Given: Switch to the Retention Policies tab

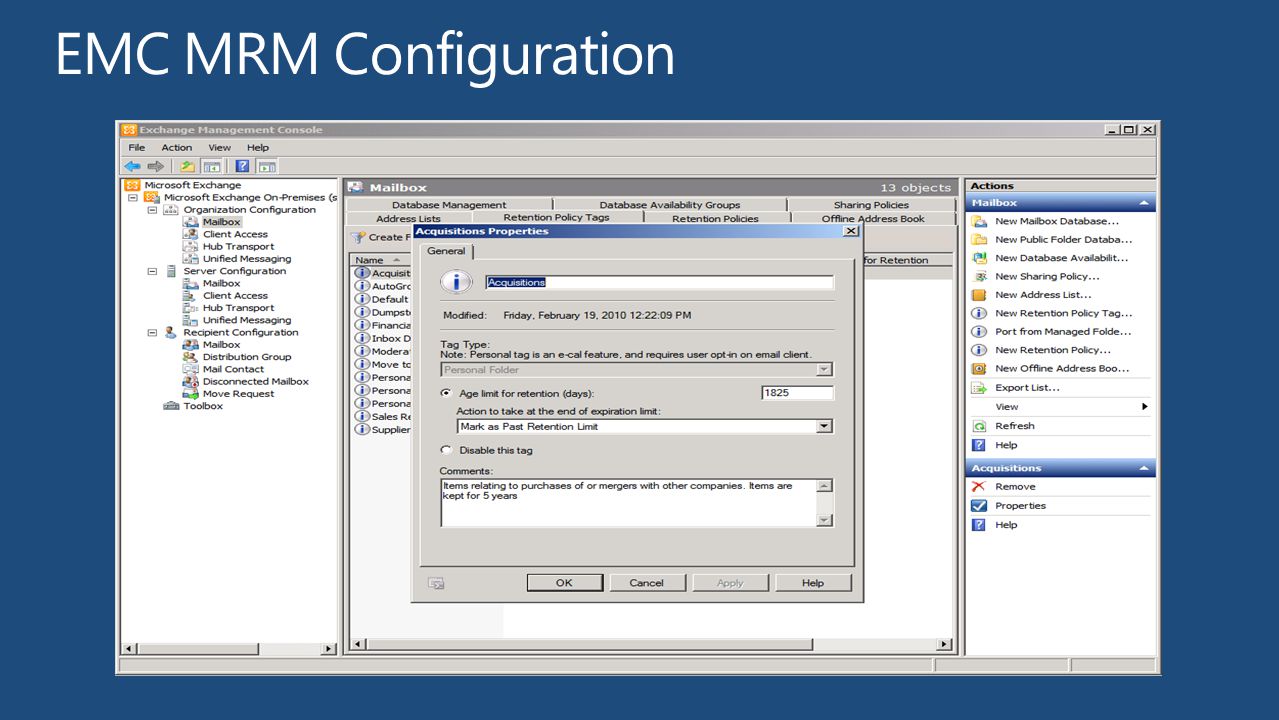Looking at the screenshot, I should 716,219.
